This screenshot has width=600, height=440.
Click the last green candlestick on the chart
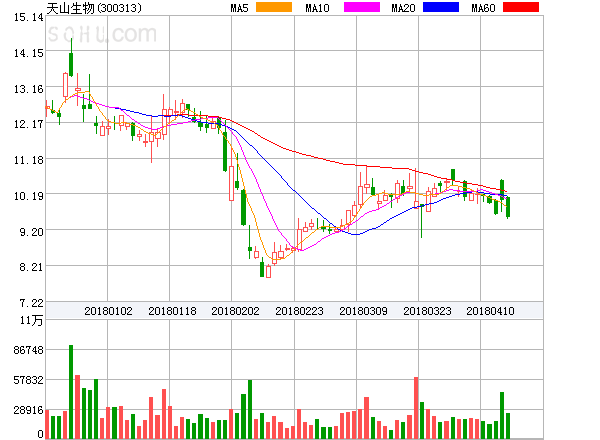tap(508, 207)
